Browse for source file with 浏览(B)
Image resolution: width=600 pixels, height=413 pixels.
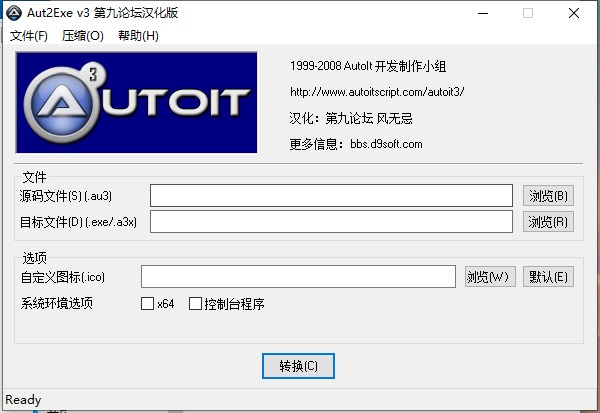point(548,196)
